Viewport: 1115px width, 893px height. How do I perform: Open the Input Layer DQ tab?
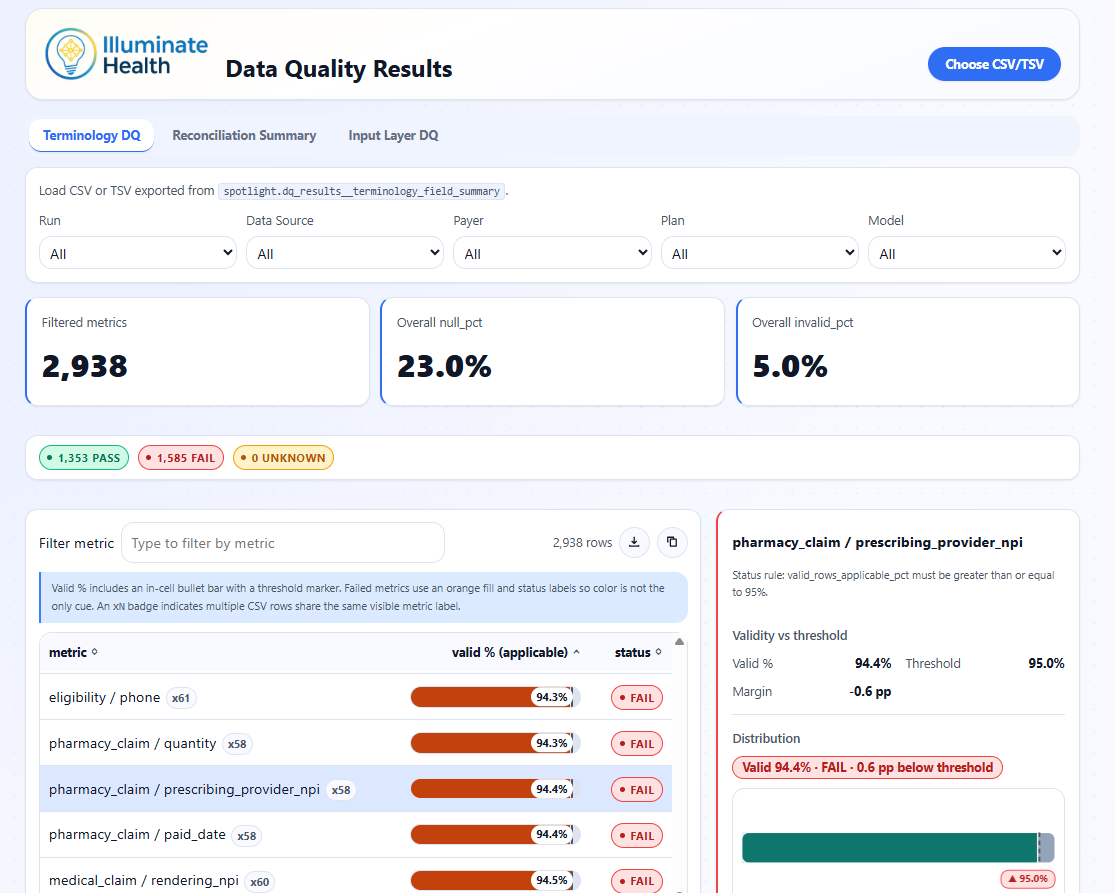[393, 135]
